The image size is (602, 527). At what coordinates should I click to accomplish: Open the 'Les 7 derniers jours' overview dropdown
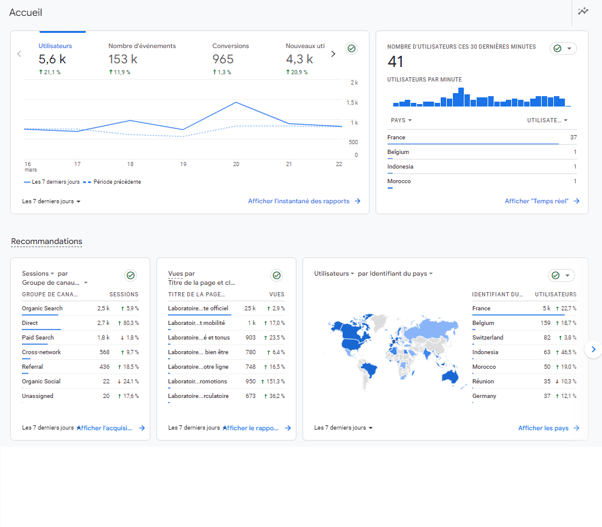pyautogui.click(x=51, y=201)
